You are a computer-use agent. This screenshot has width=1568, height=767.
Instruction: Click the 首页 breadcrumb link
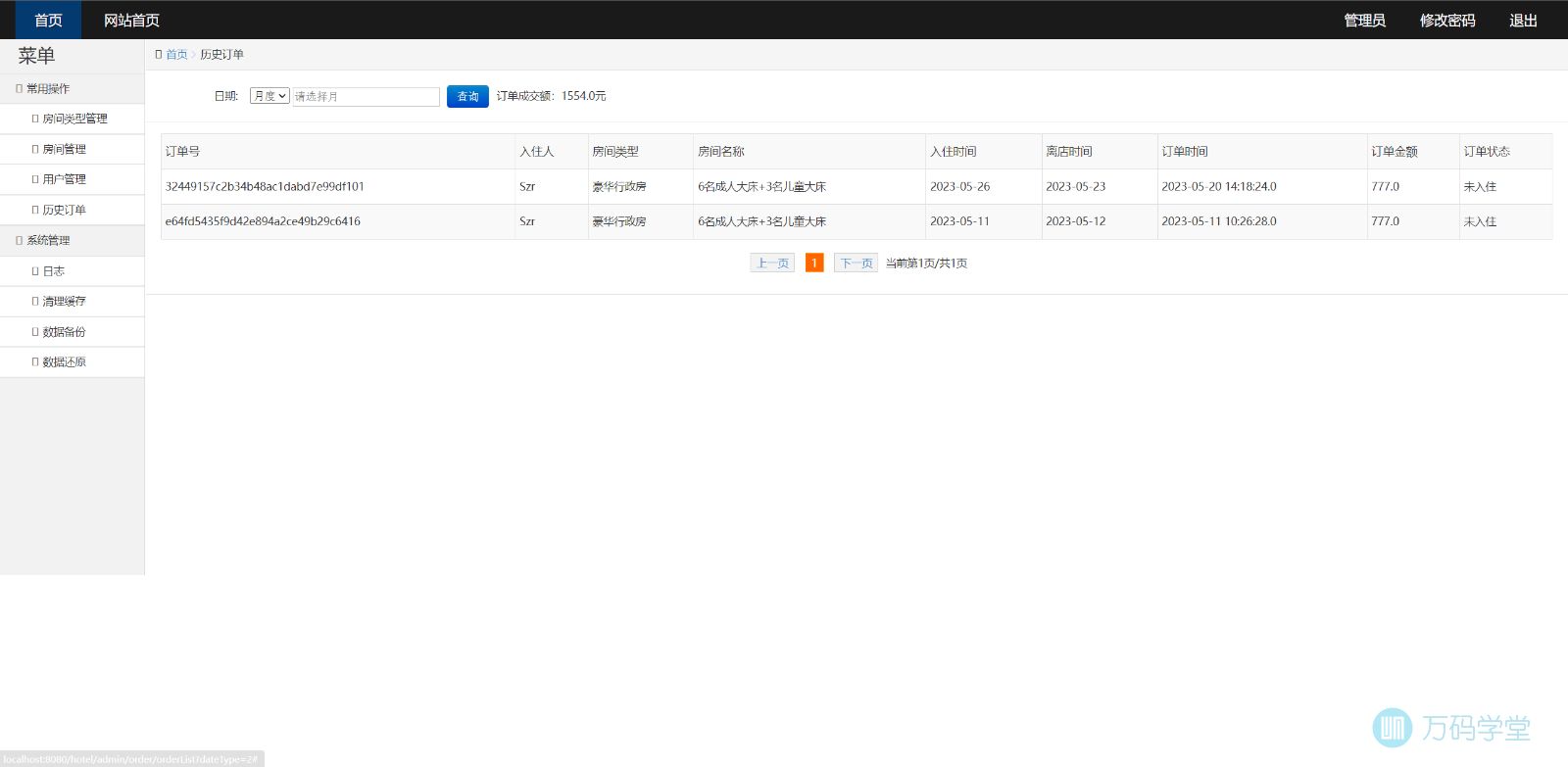coord(176,55)
